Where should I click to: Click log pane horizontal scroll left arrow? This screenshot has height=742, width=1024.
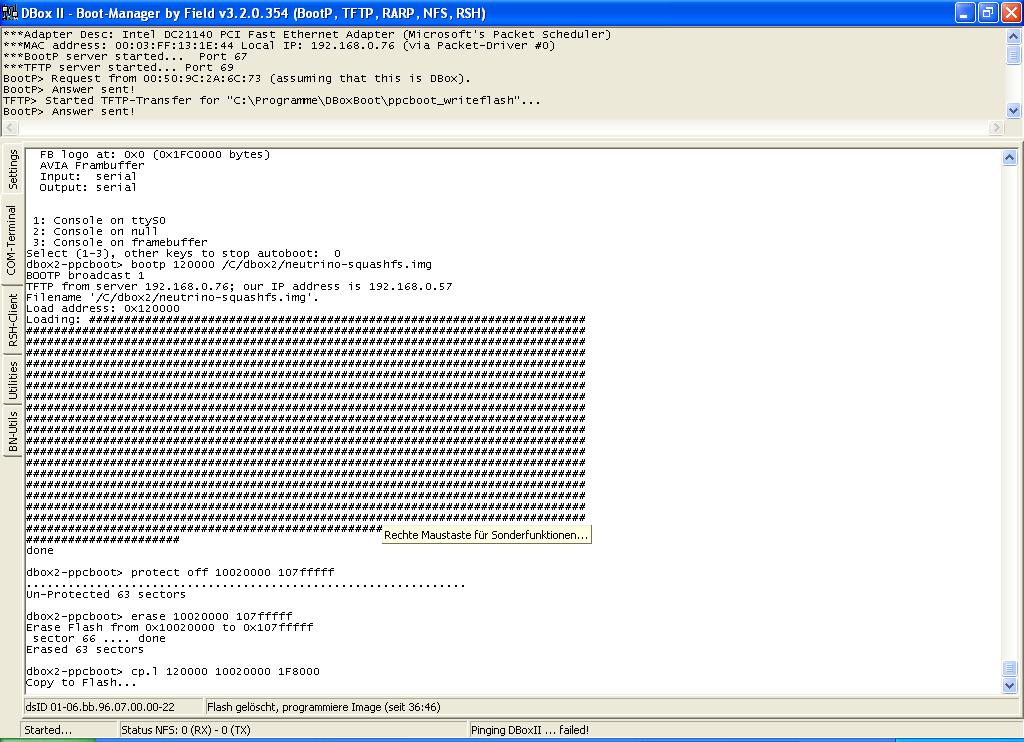[x=10, y=127]
